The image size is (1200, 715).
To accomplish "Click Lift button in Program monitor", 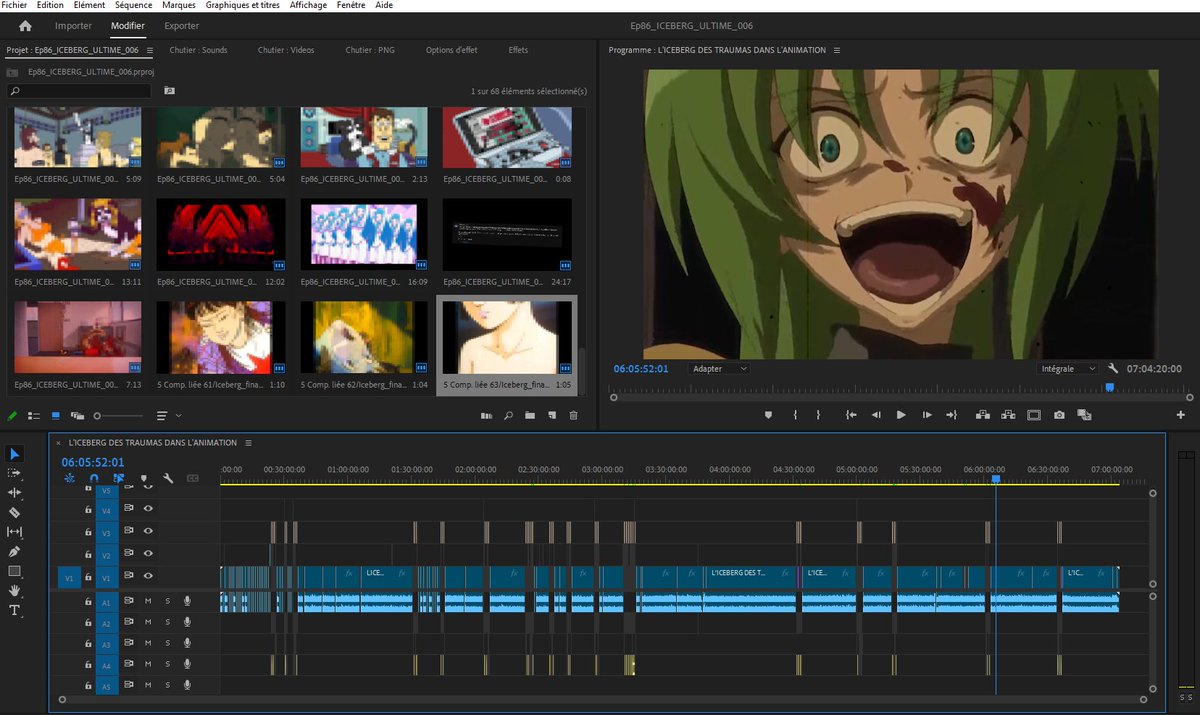I will (982, 414).
